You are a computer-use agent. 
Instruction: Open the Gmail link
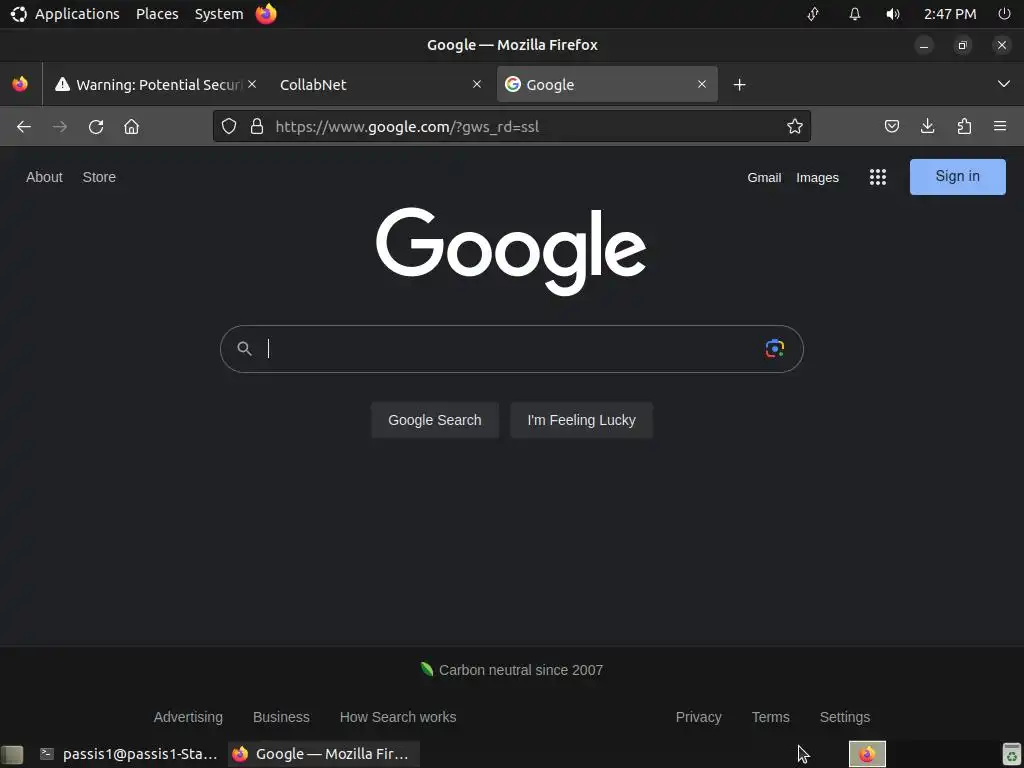pyautogui.click(x=764, y=178)
